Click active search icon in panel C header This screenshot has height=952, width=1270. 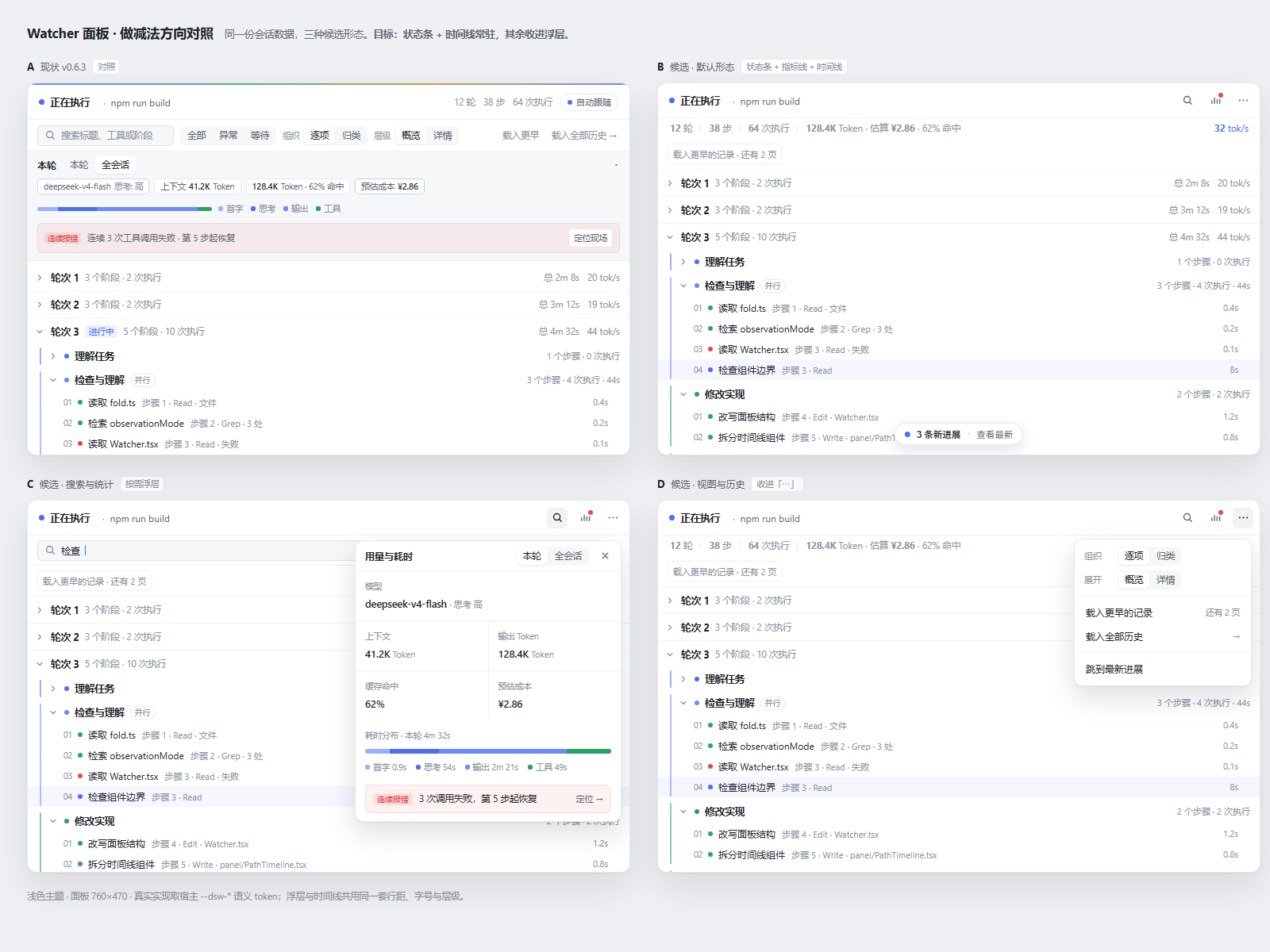(557, 518)
